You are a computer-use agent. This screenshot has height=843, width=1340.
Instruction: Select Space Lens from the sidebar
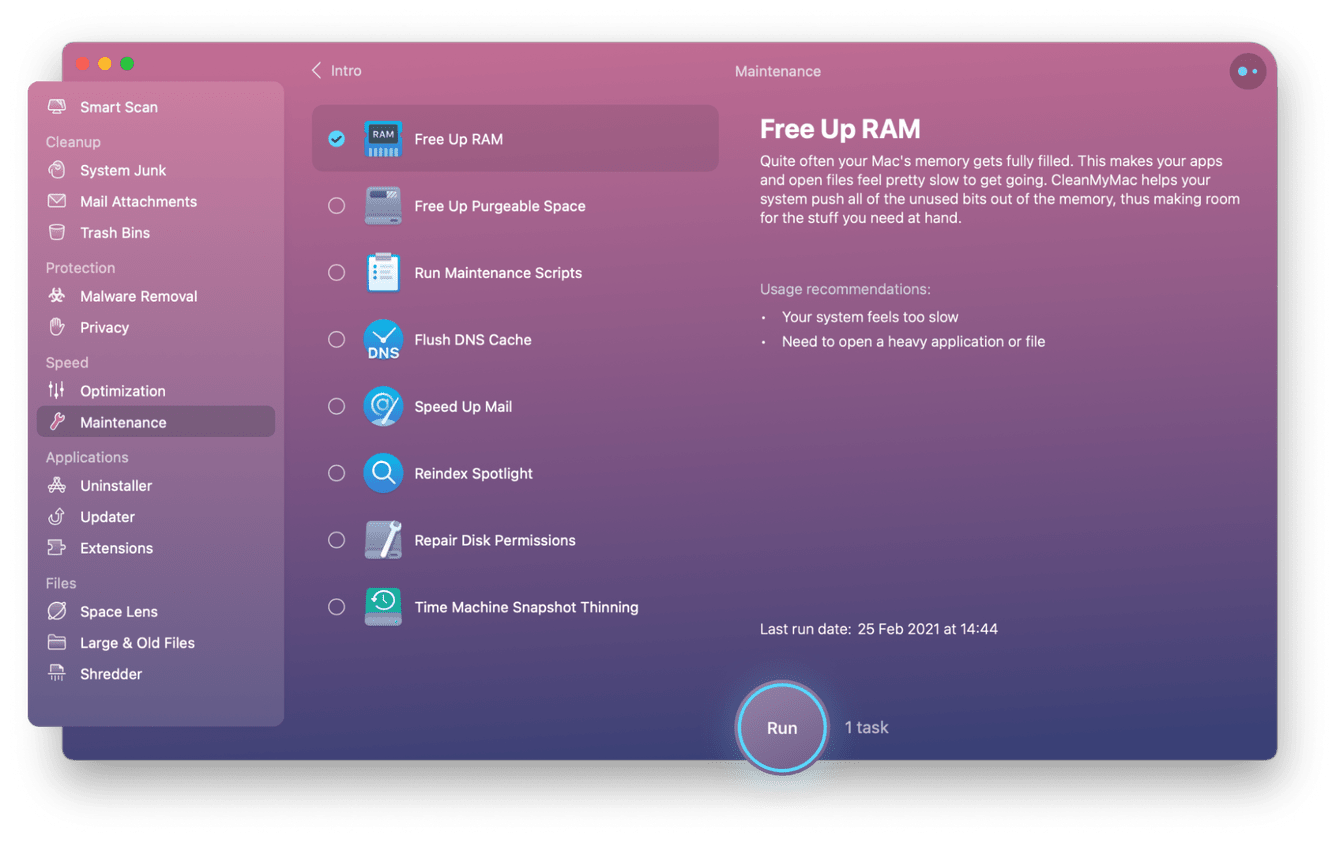pyautogui.click(x=156, y=611)
